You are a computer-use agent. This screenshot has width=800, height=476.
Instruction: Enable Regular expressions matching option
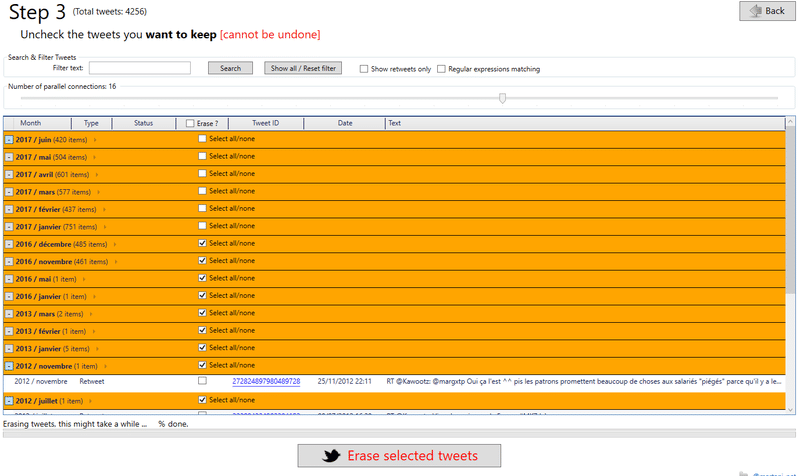[441, 69]
